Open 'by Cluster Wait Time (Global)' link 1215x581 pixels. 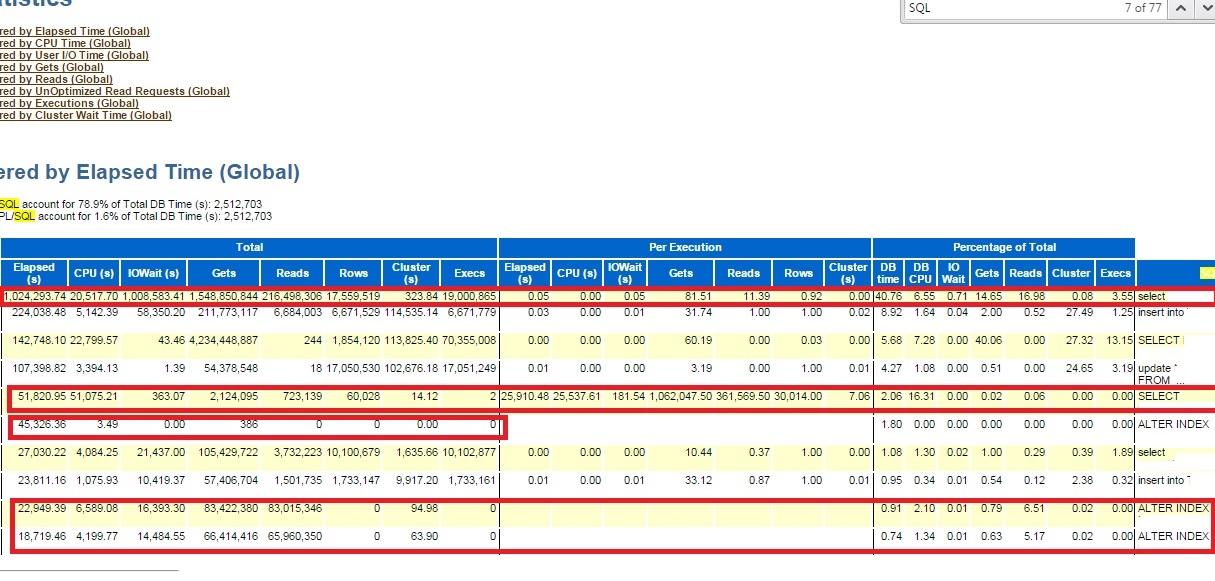[x=86, y=115]
